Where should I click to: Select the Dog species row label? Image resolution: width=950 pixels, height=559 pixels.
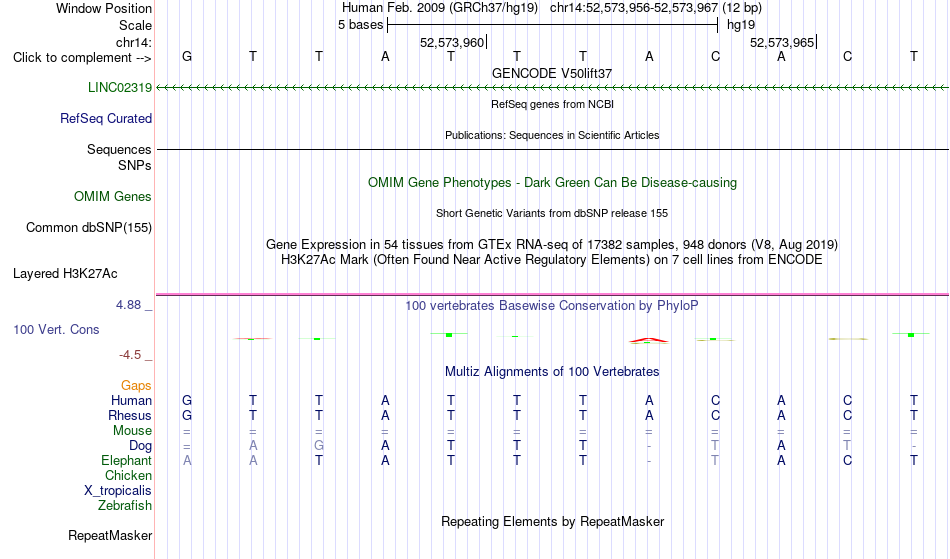click(x=140, y=446)
